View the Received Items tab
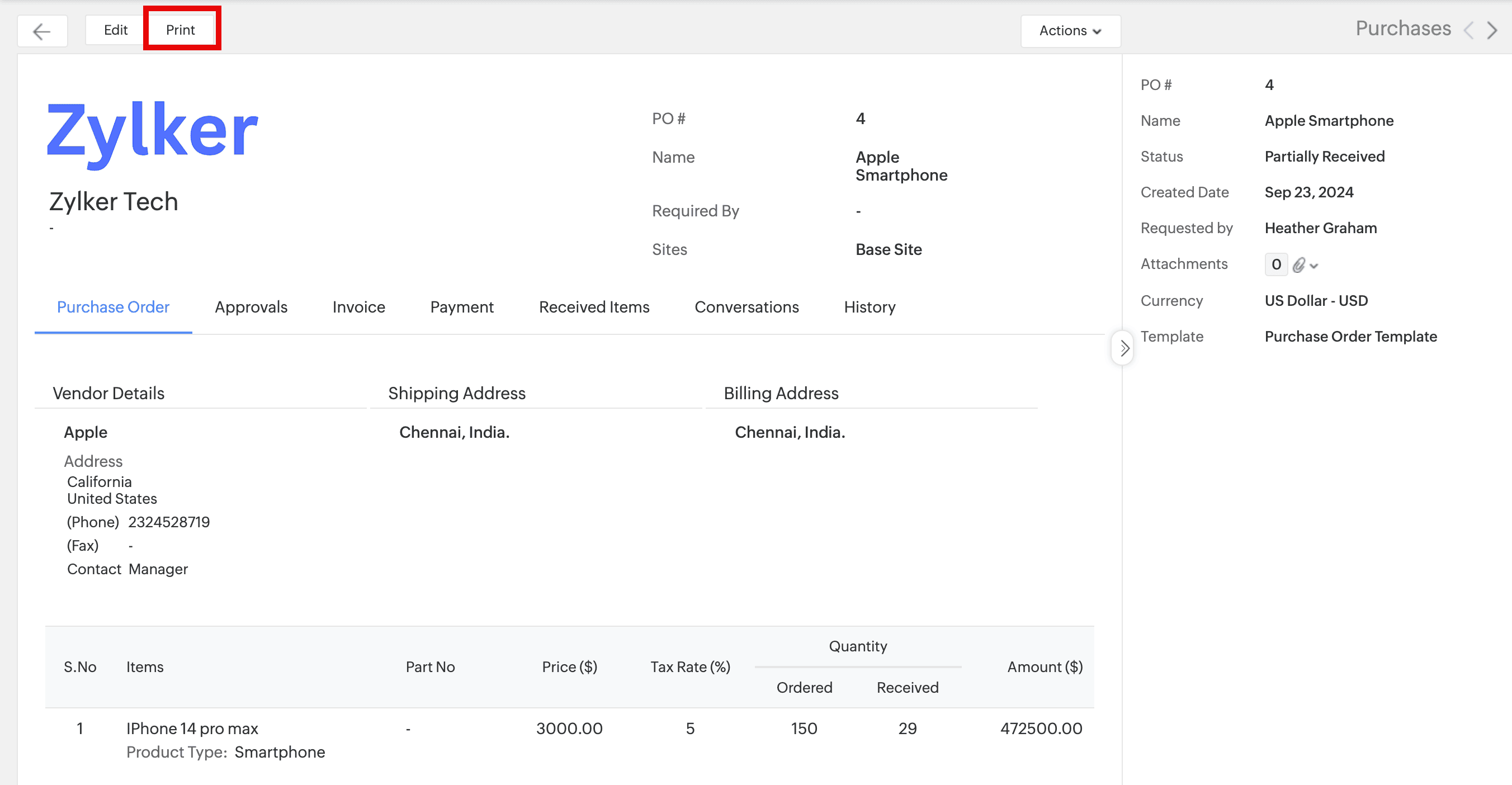Viewport: 1512px width, 785px height. click(x=593, y=307)
